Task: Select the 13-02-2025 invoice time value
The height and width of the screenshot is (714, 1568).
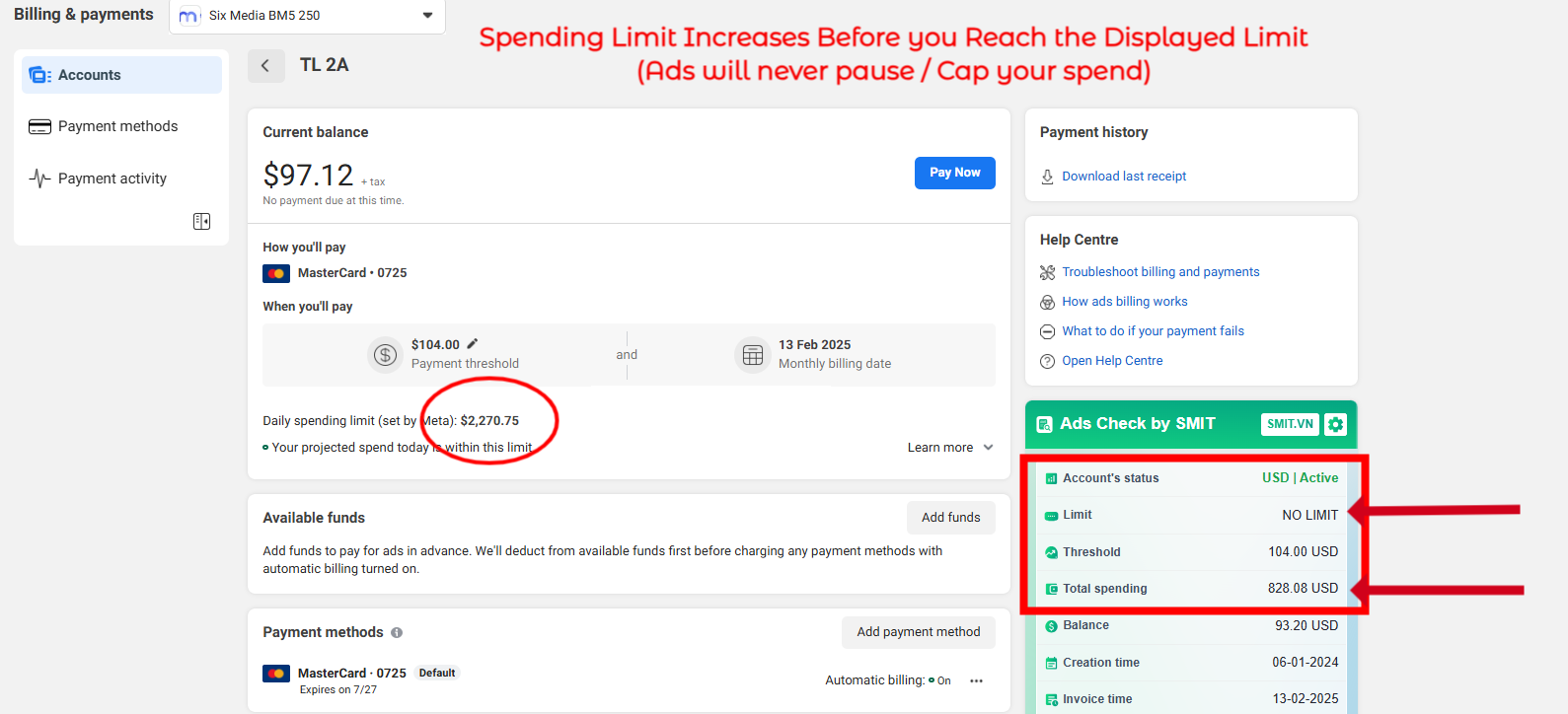Action: point(1305,699)
